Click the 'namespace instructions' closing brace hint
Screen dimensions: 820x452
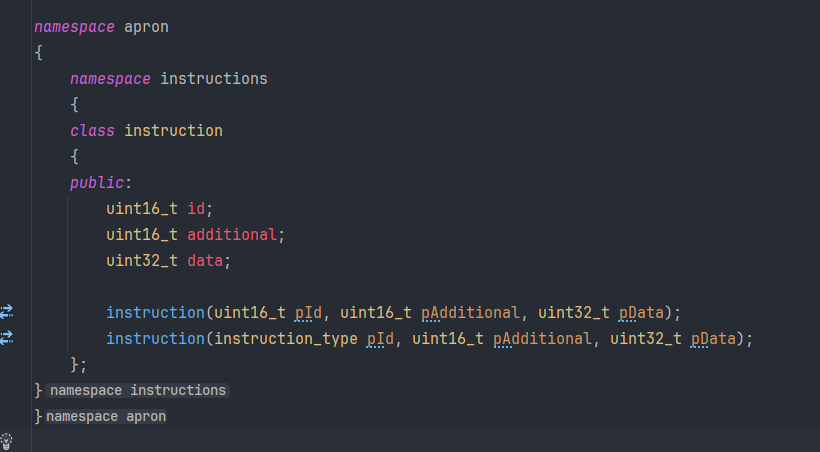[138, 390]
